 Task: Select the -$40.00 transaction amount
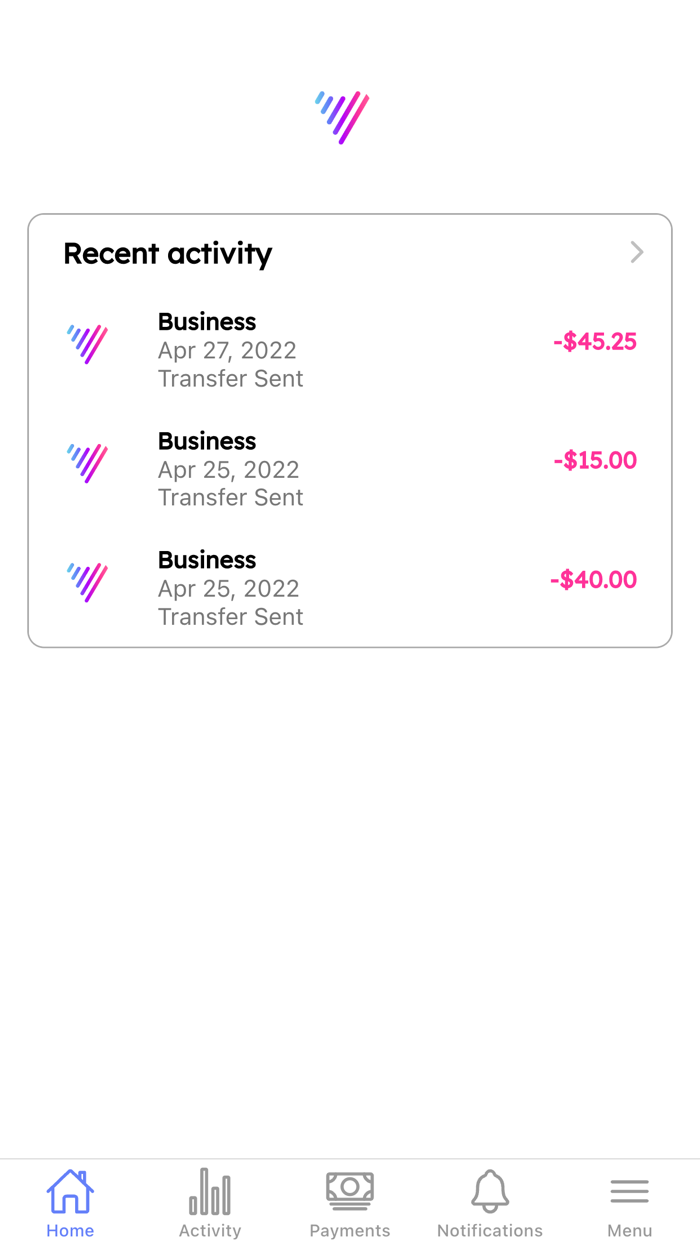click(x=593, y=580)
